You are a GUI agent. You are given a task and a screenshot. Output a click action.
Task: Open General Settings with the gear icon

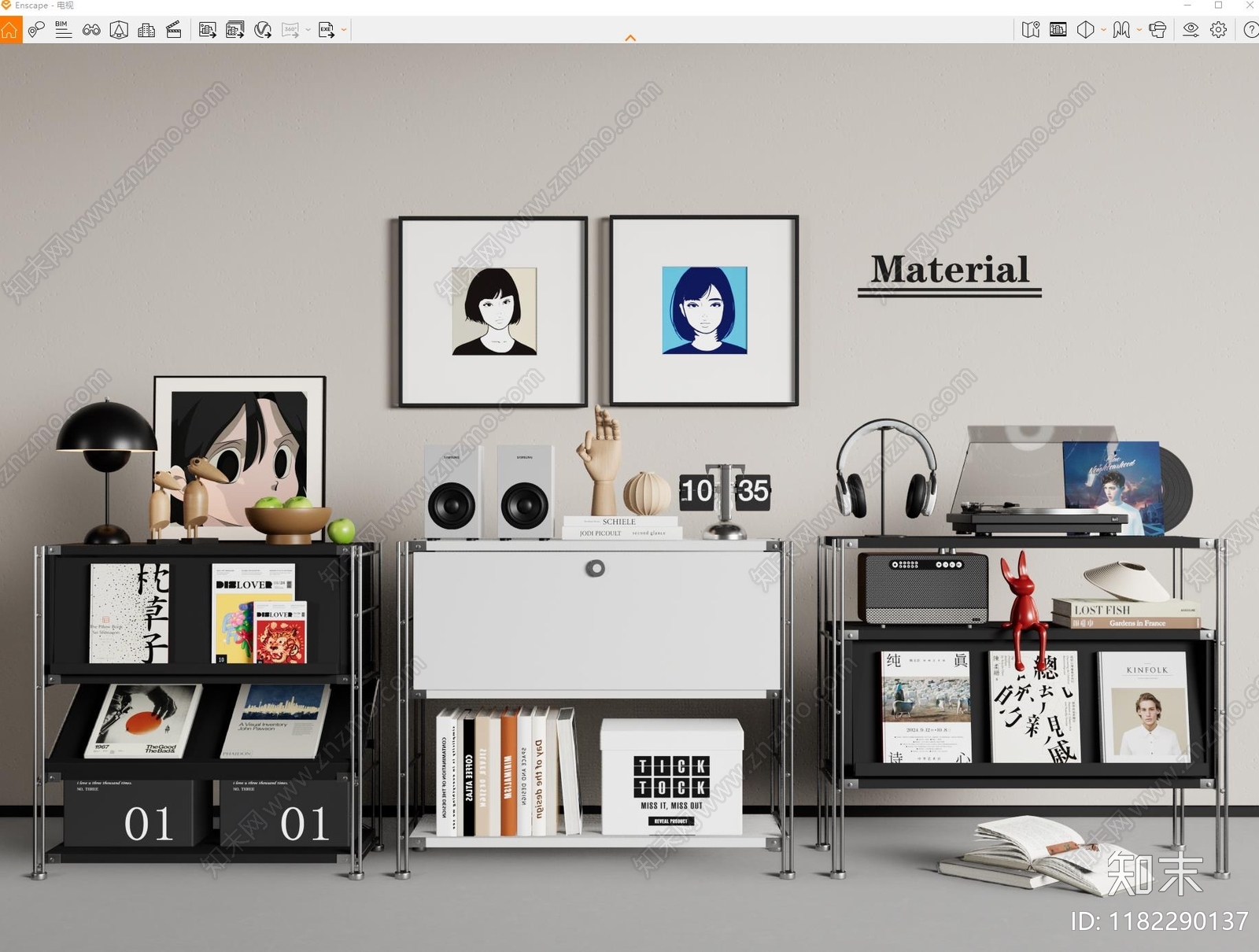click(x=1219, y=30)
